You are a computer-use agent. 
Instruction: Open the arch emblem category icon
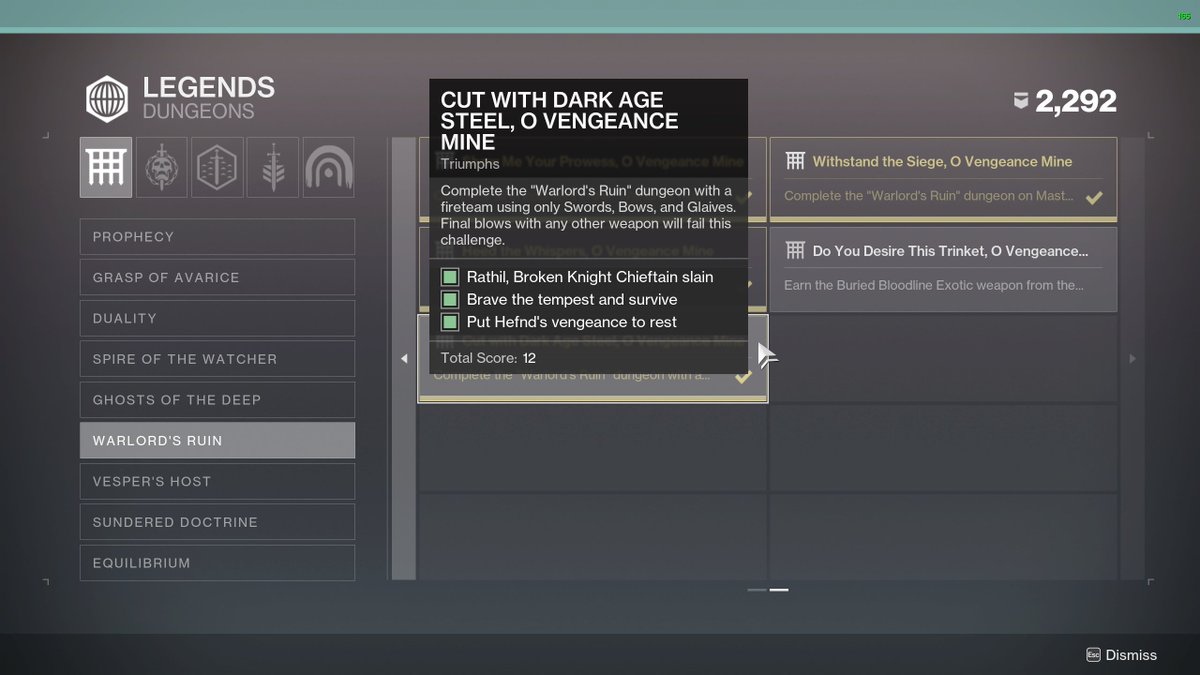329,167
